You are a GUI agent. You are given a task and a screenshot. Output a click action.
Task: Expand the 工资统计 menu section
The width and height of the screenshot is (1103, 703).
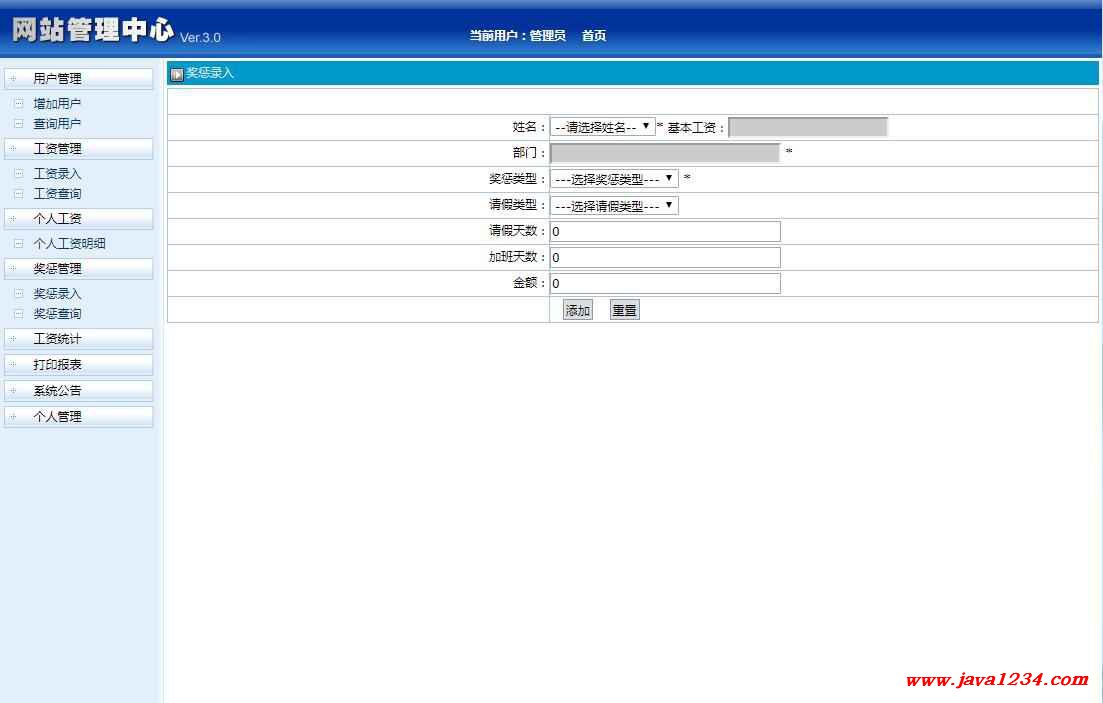(78, 338)
